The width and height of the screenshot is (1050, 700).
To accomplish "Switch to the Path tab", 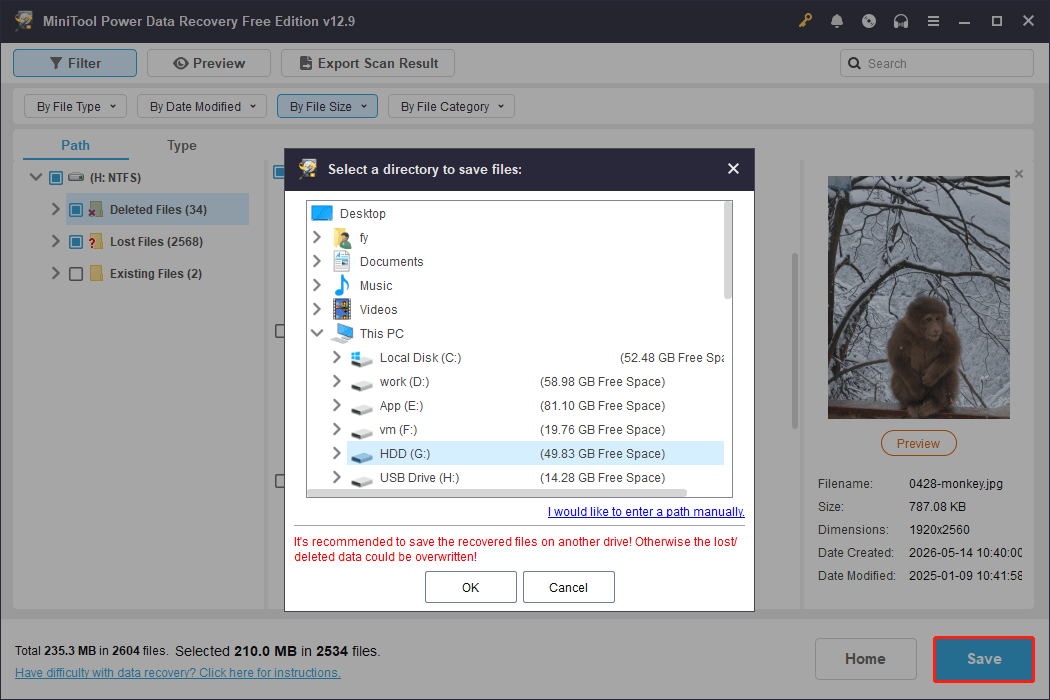I will point(76,145).
